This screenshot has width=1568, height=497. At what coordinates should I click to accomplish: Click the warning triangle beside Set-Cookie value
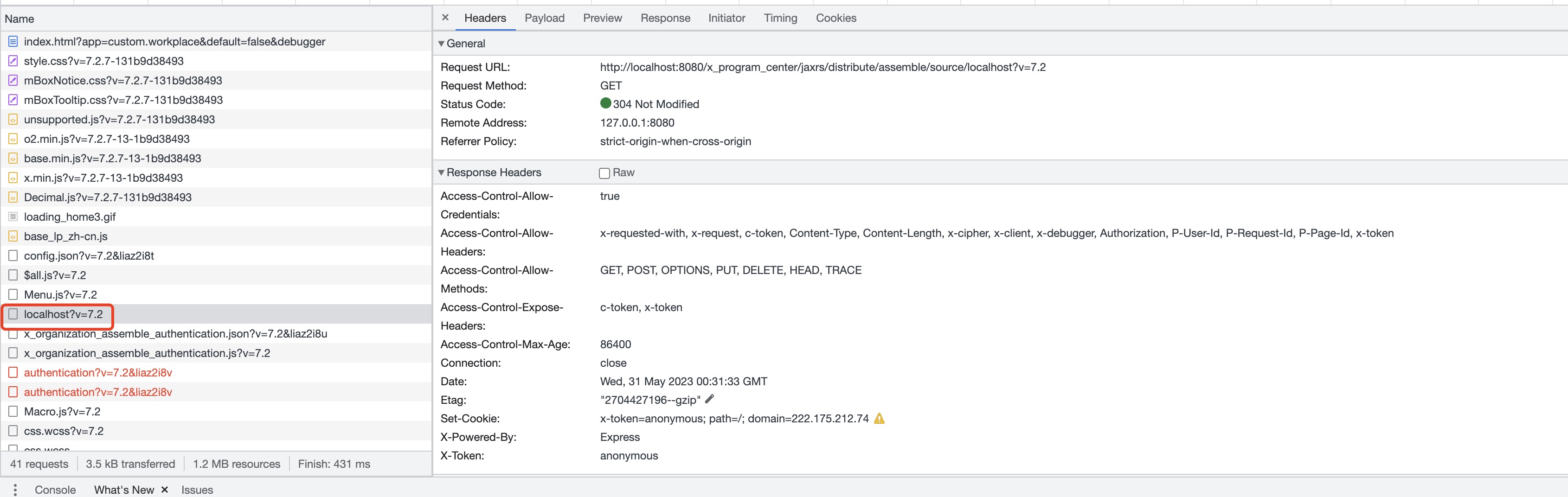[879, 419]
